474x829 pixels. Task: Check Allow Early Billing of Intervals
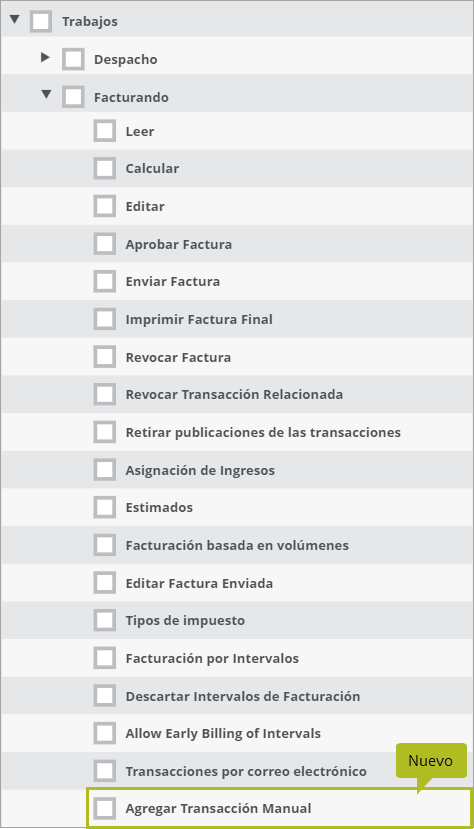pyautogui.click(x=105, y=733)
